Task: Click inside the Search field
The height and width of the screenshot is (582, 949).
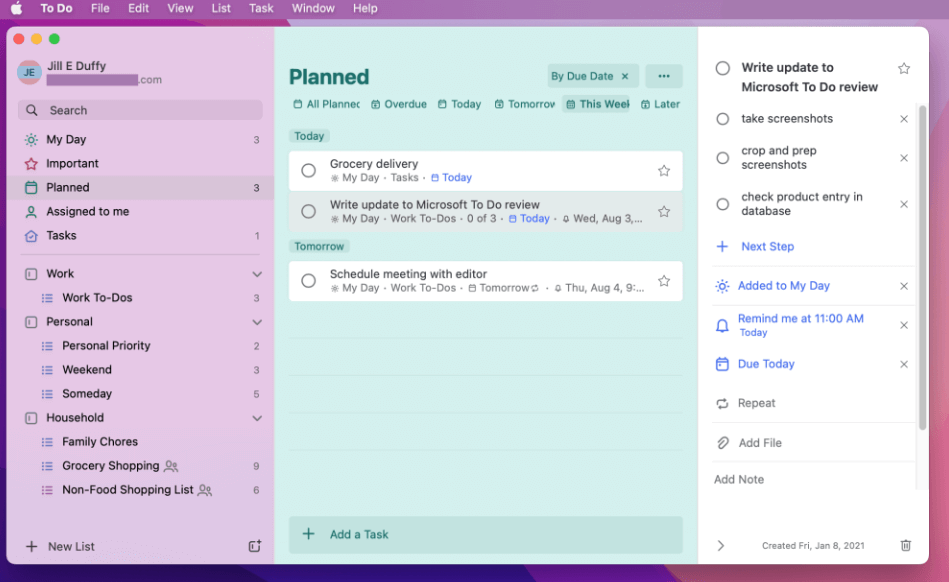Action: pyautogui.click(x=140, y=110)
